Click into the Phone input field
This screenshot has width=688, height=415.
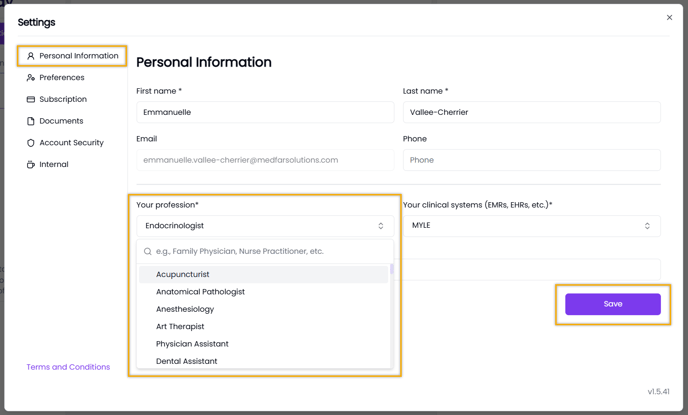click(531, 160)
